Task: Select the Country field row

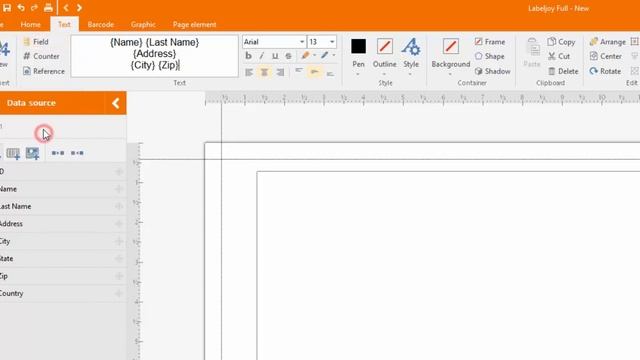Action: (63, 293)
